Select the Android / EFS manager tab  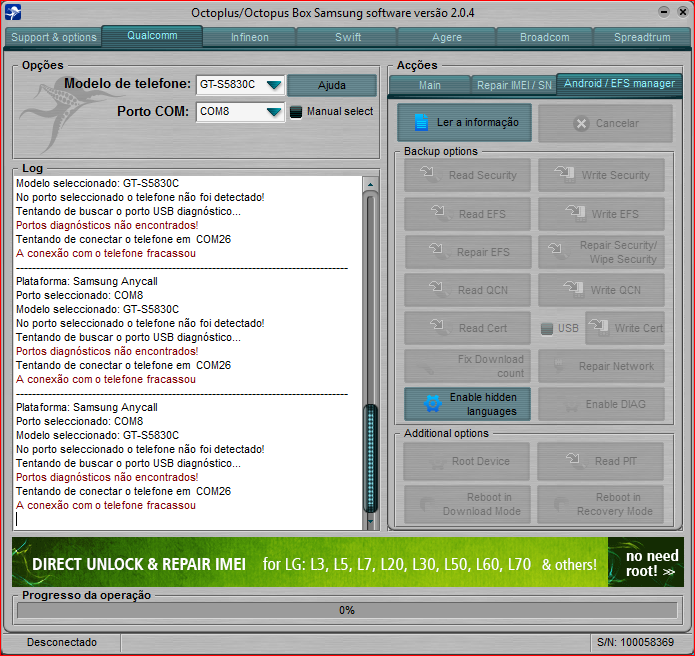click(619, 83)
